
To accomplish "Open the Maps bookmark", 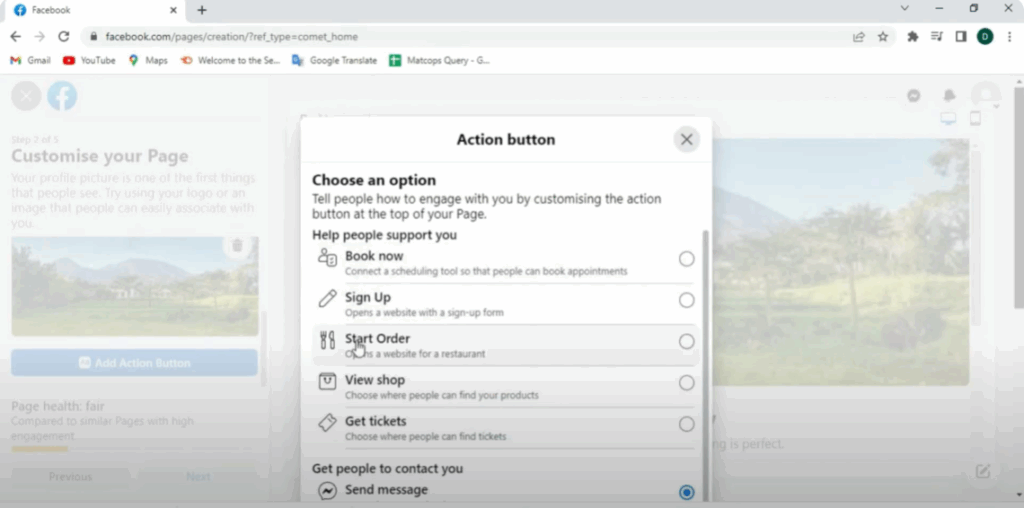I will click(148, 60).
